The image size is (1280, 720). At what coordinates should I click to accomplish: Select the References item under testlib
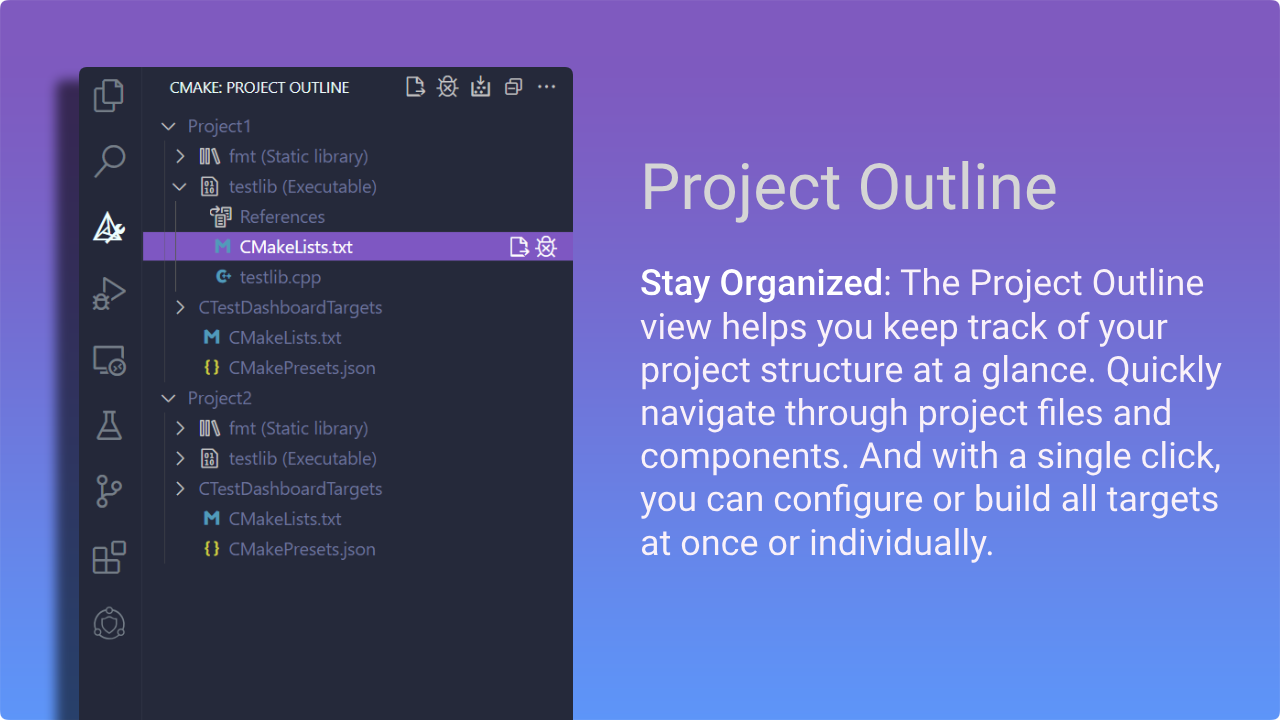point(282,217)
